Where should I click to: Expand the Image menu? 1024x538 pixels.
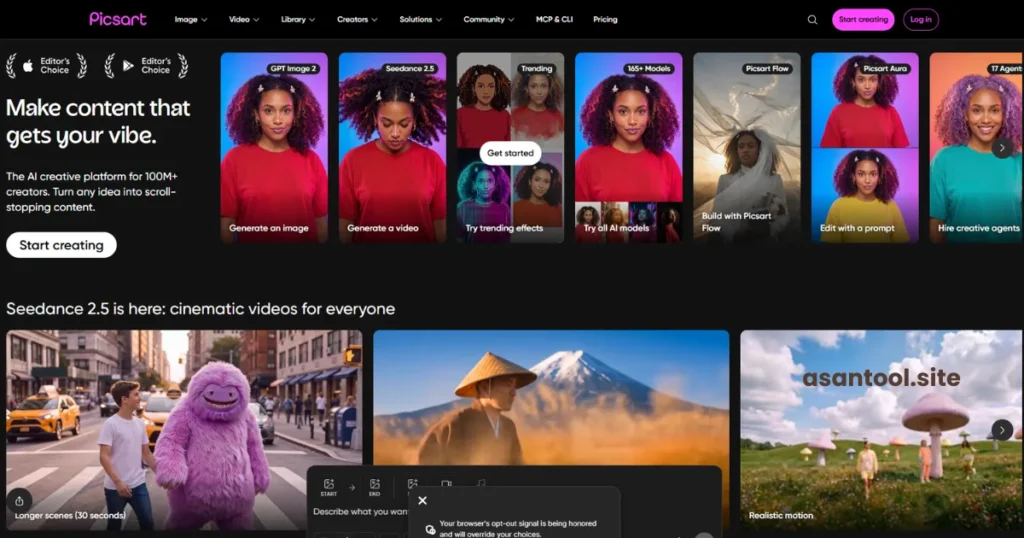click(x=191, y=20)
